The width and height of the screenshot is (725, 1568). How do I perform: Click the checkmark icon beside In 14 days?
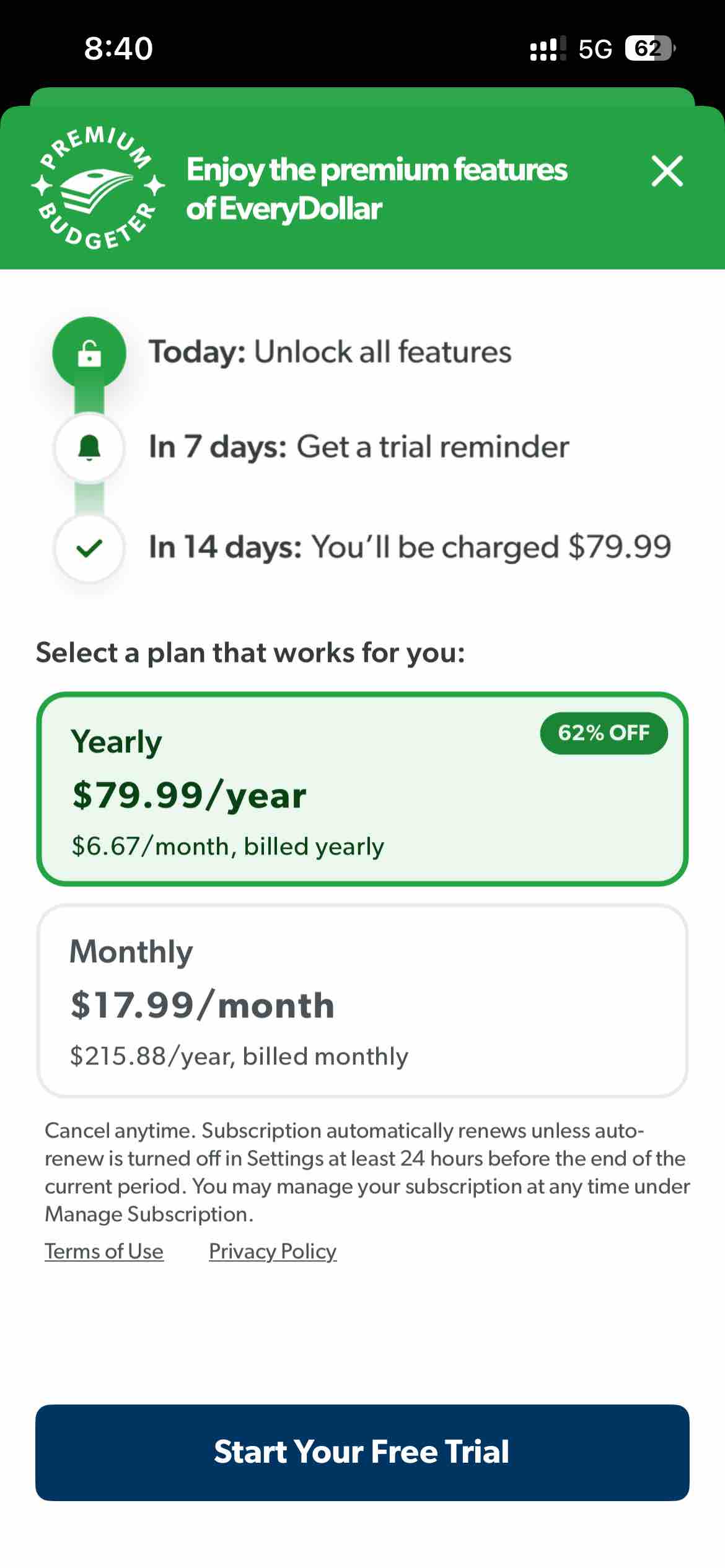[x=89, y=549]
